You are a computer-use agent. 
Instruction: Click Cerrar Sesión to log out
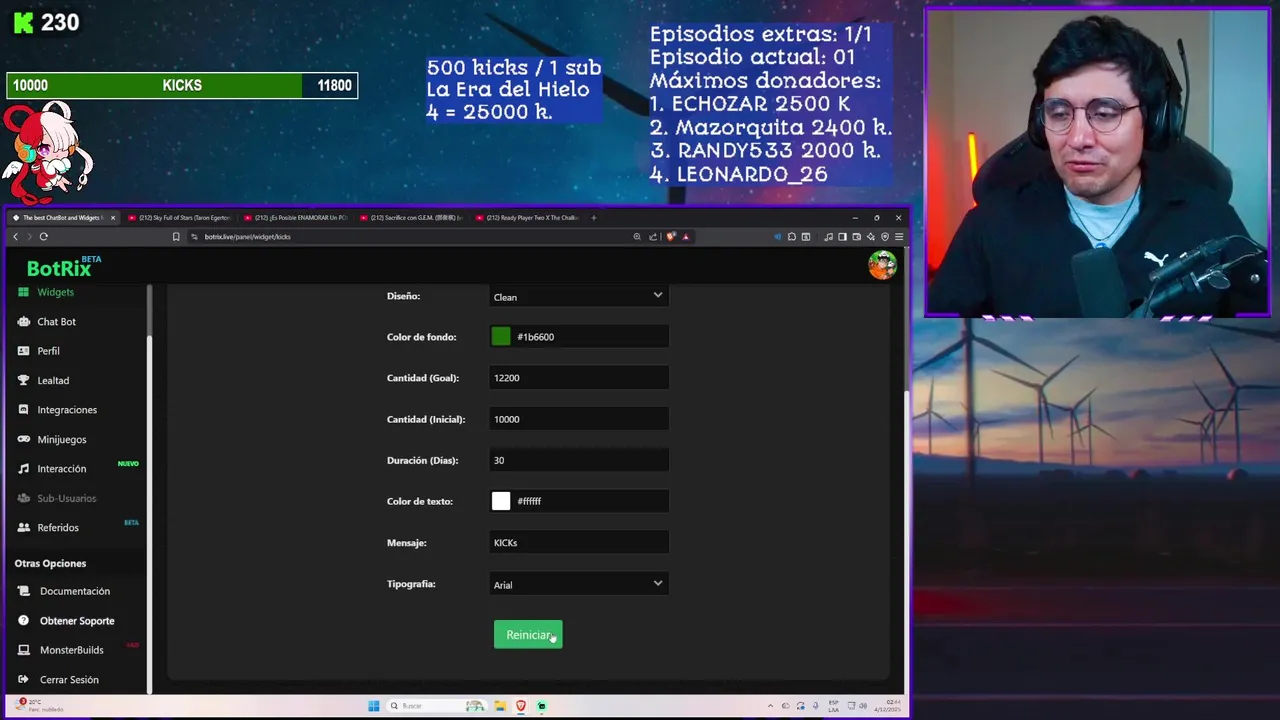(69, 680)
